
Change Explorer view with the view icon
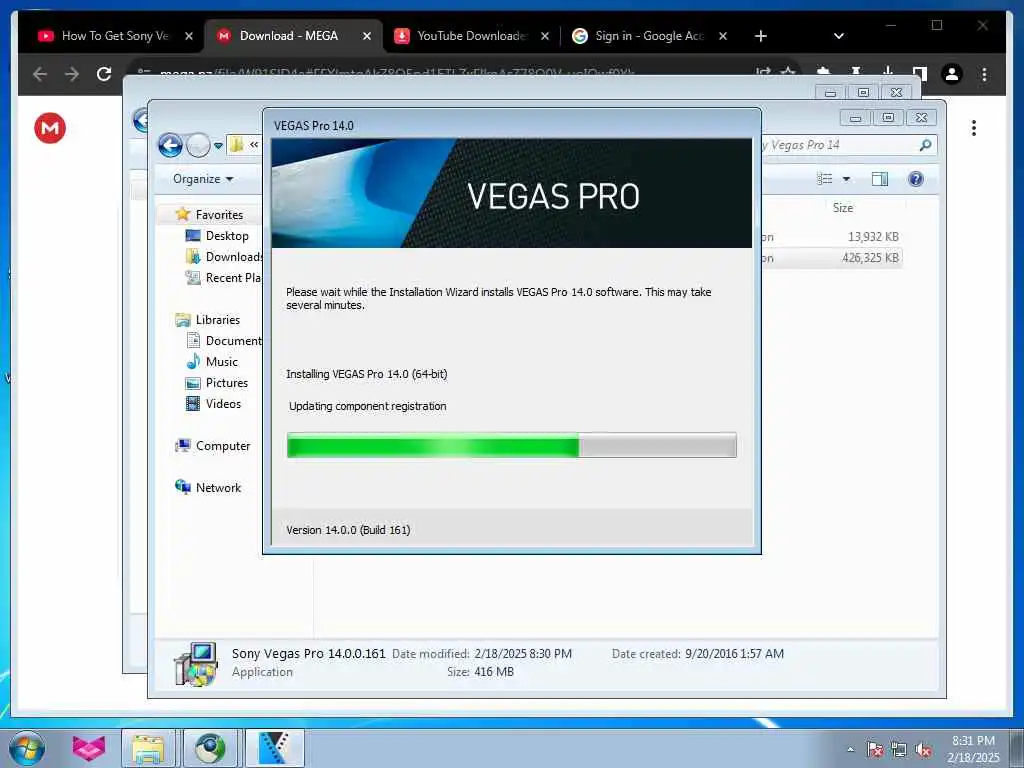coord(825,179)
